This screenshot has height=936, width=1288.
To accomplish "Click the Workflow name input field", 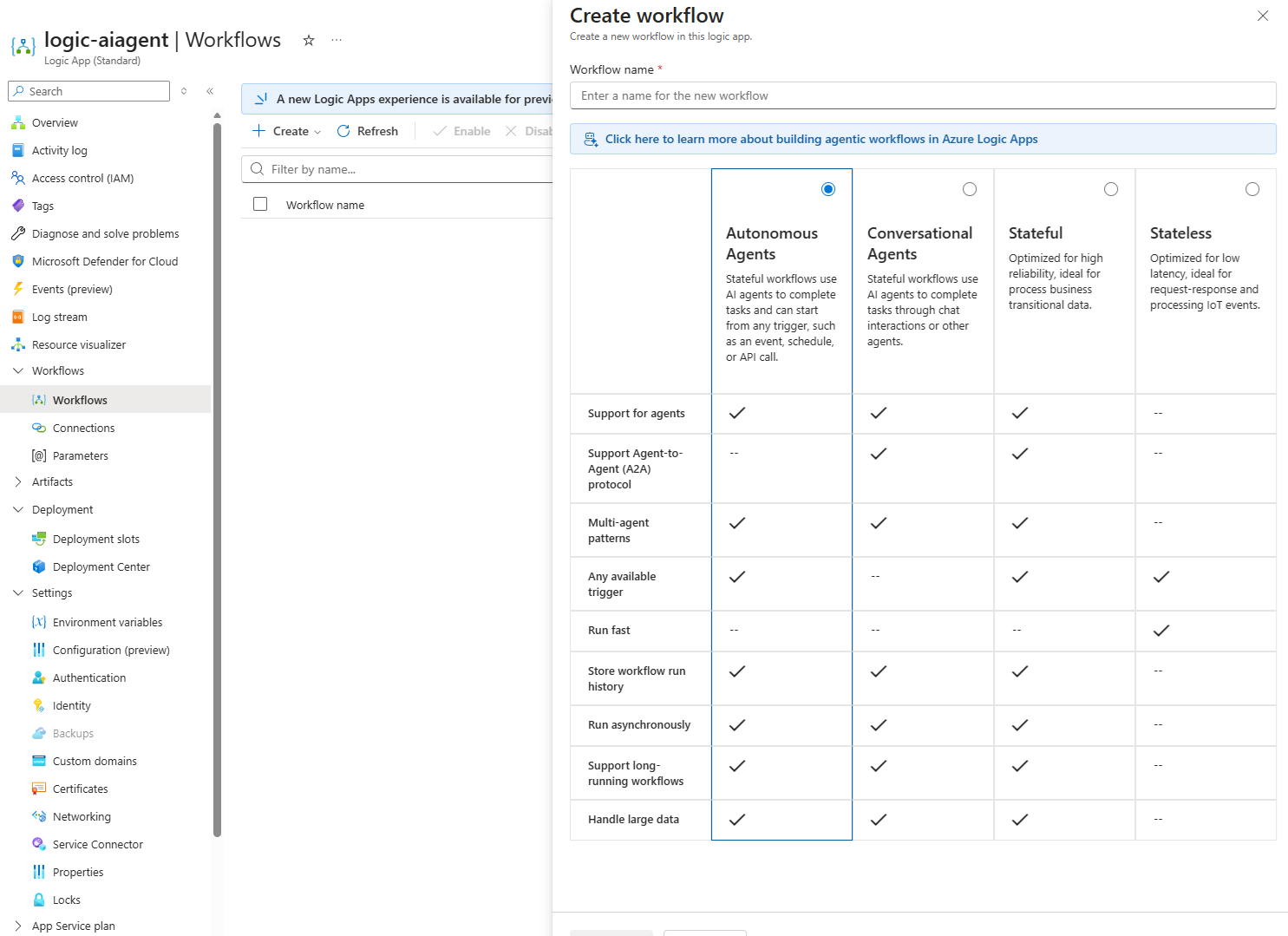I will (x=922, y=95).
